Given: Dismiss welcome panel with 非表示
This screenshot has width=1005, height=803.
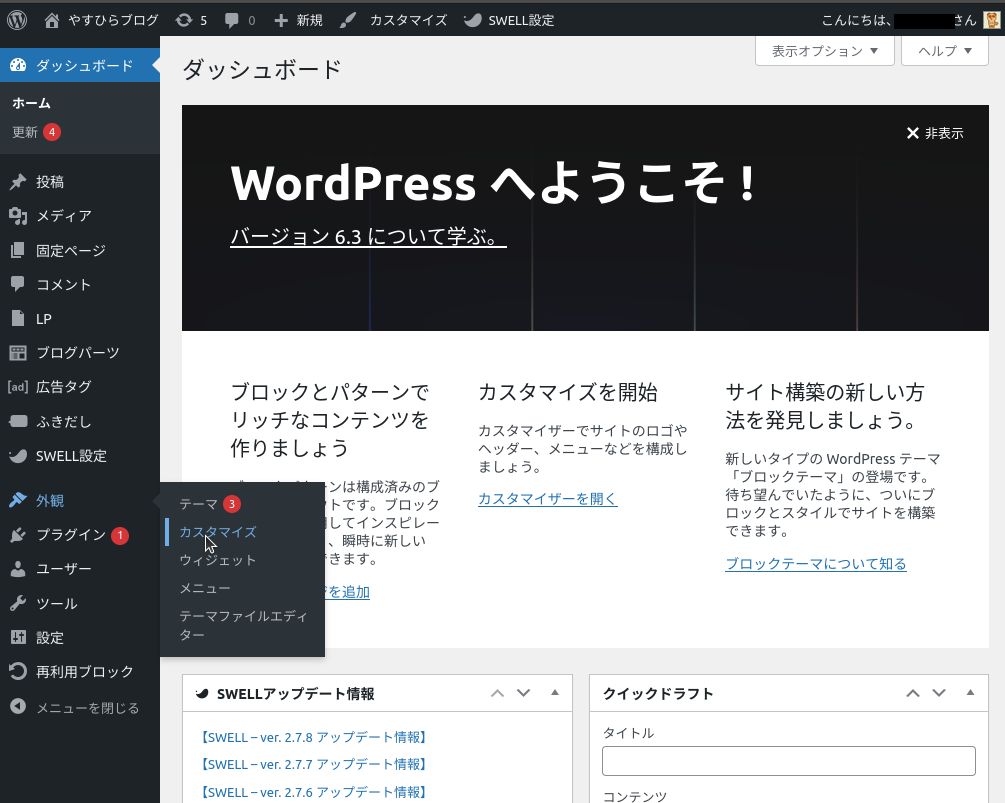Looking at the screenshot, I should [934, 133].
